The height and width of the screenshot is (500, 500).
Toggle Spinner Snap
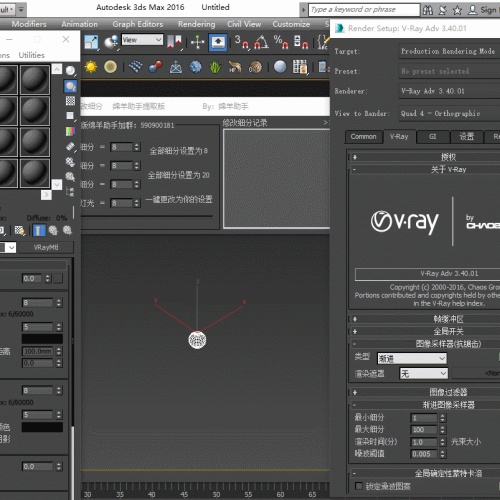301,42
